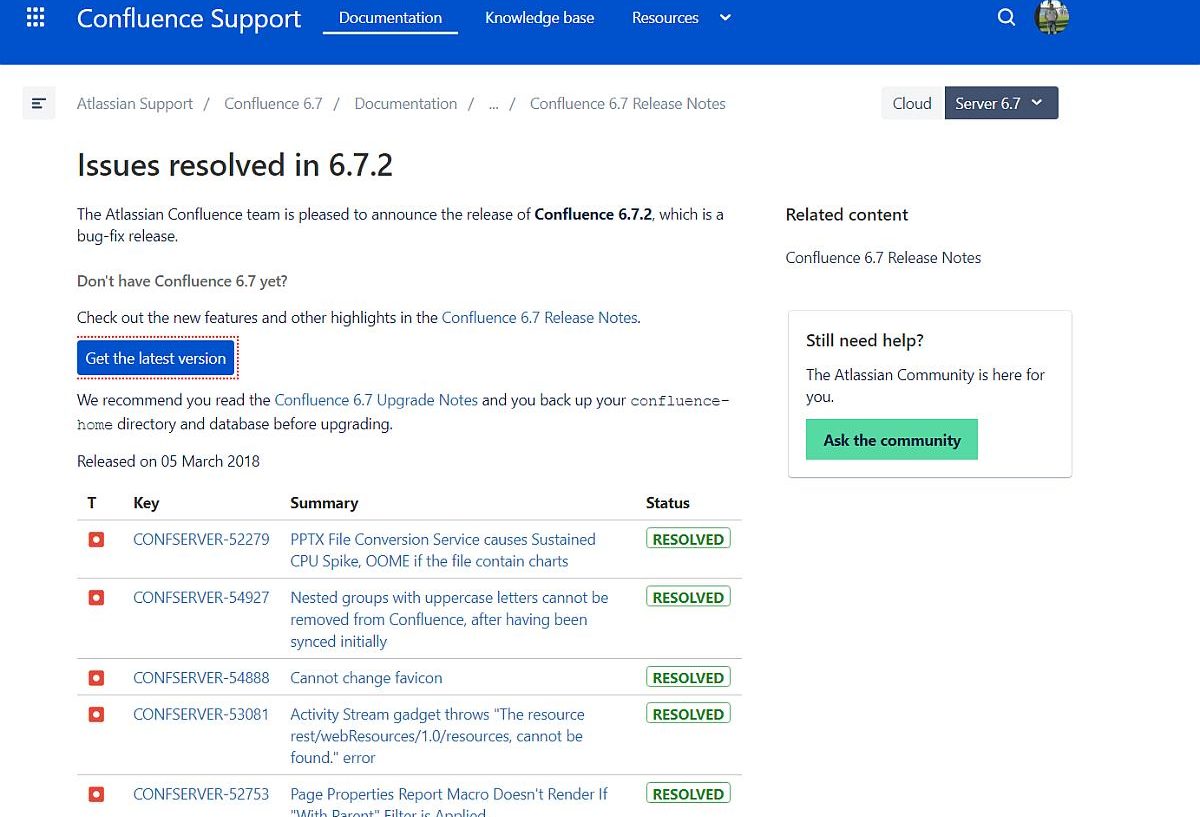Toggle the sidebar navigation icon

point(39,103)
